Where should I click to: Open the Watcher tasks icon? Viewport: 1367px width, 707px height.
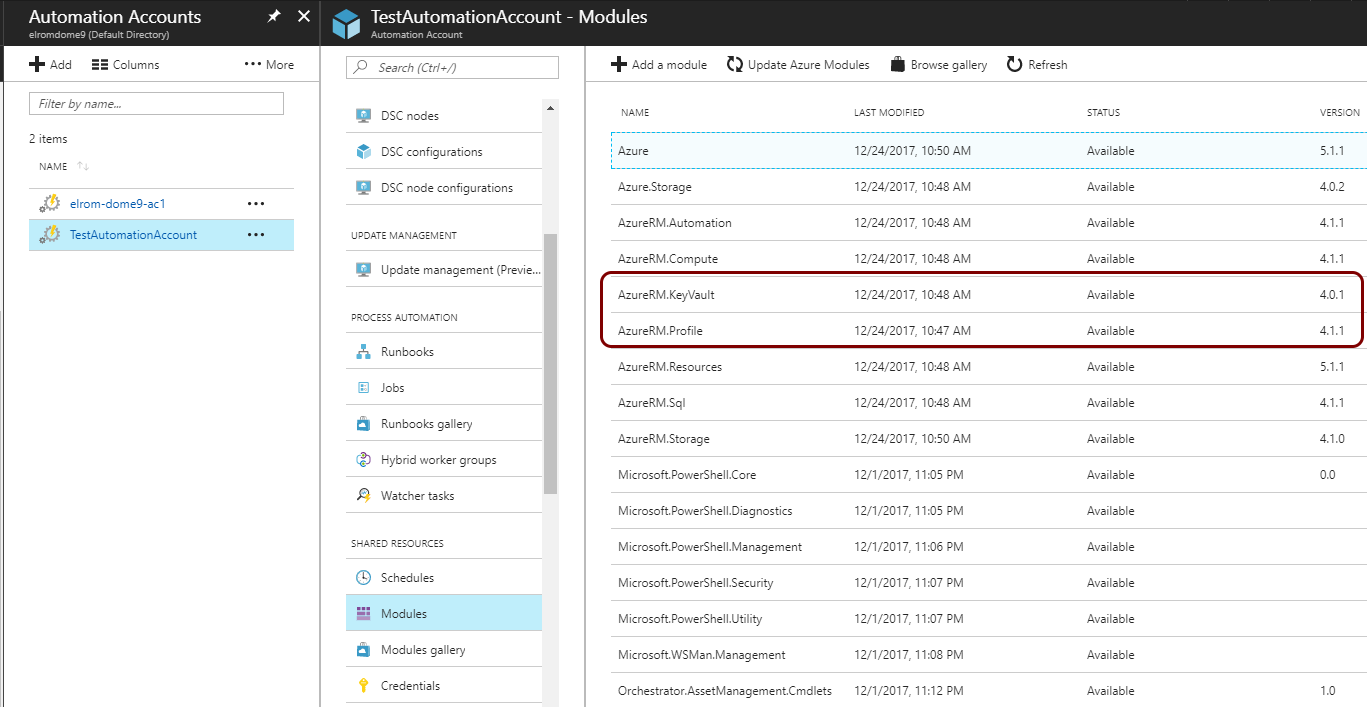[x=363, y=496]
